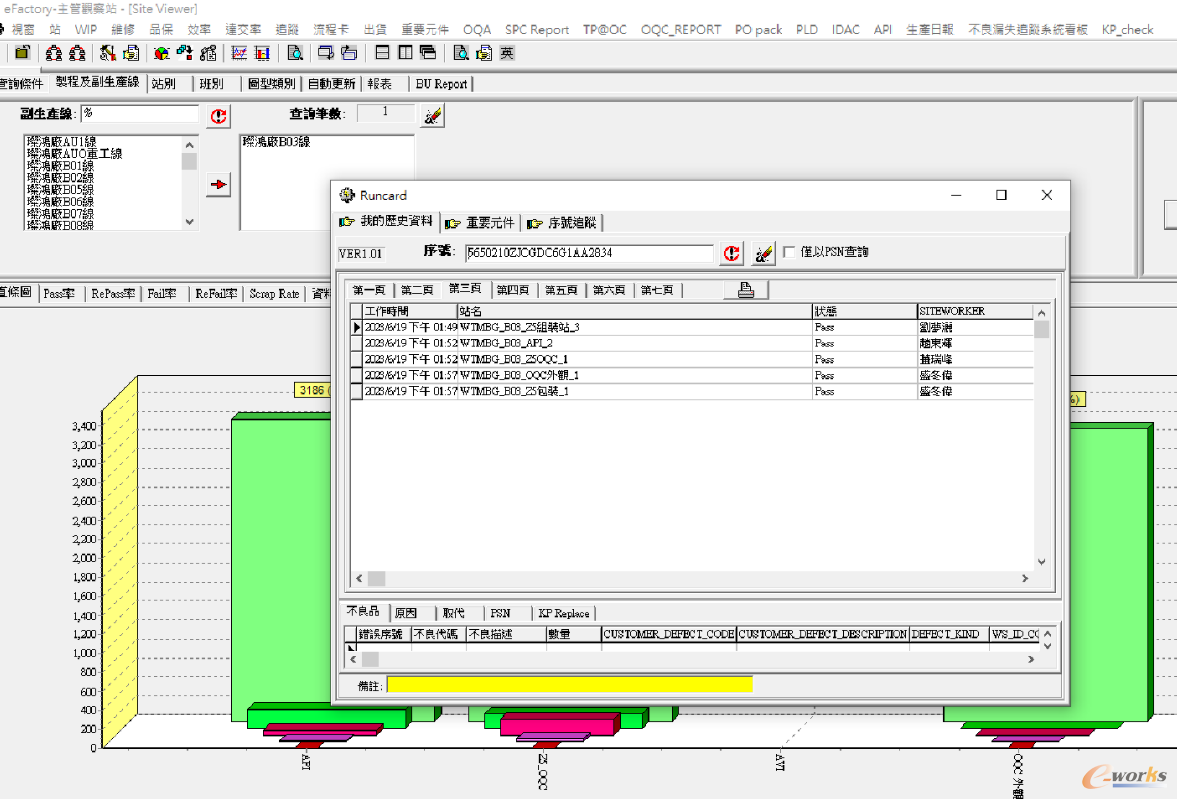The height and width of the screenshot is (799, 1177).
Task: Open the 生產日報 menu
Action: click(x=929, y=29)
